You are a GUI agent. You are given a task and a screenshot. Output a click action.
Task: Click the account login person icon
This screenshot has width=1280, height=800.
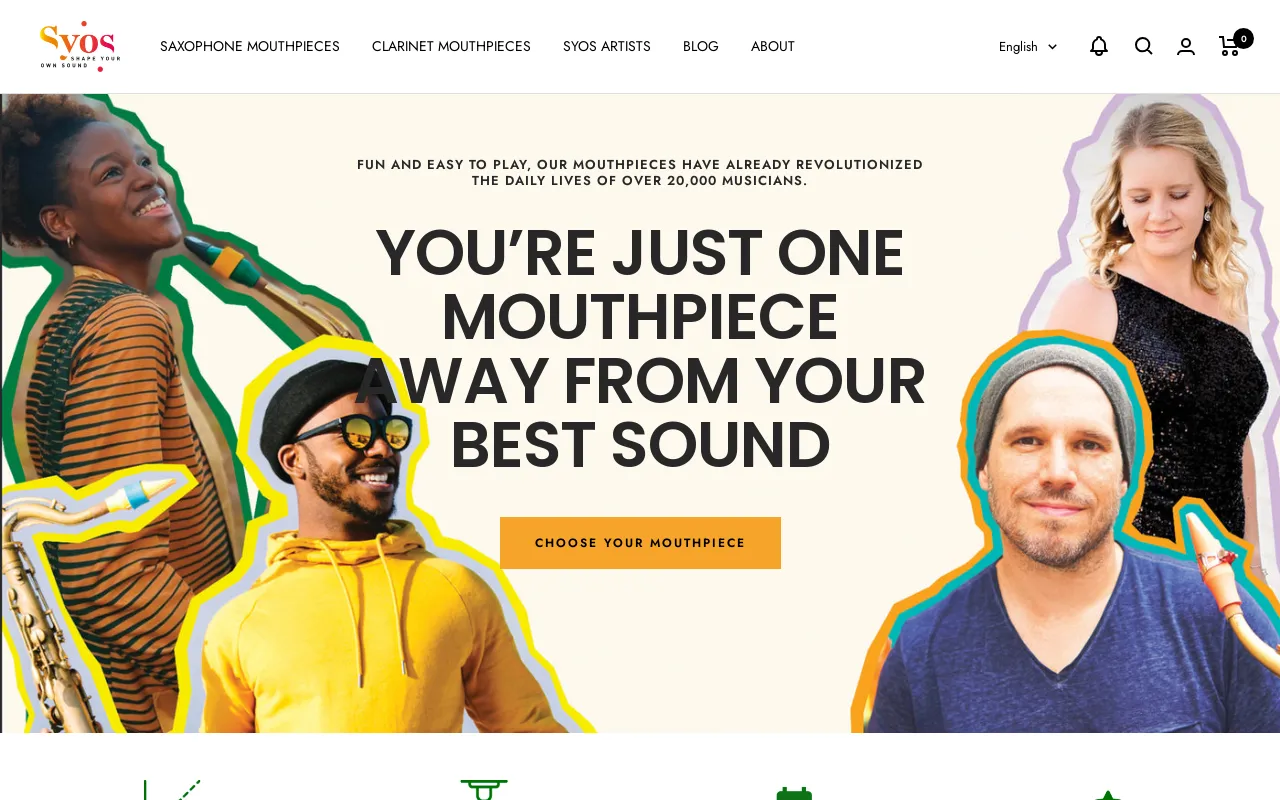tap(1186, 46)
